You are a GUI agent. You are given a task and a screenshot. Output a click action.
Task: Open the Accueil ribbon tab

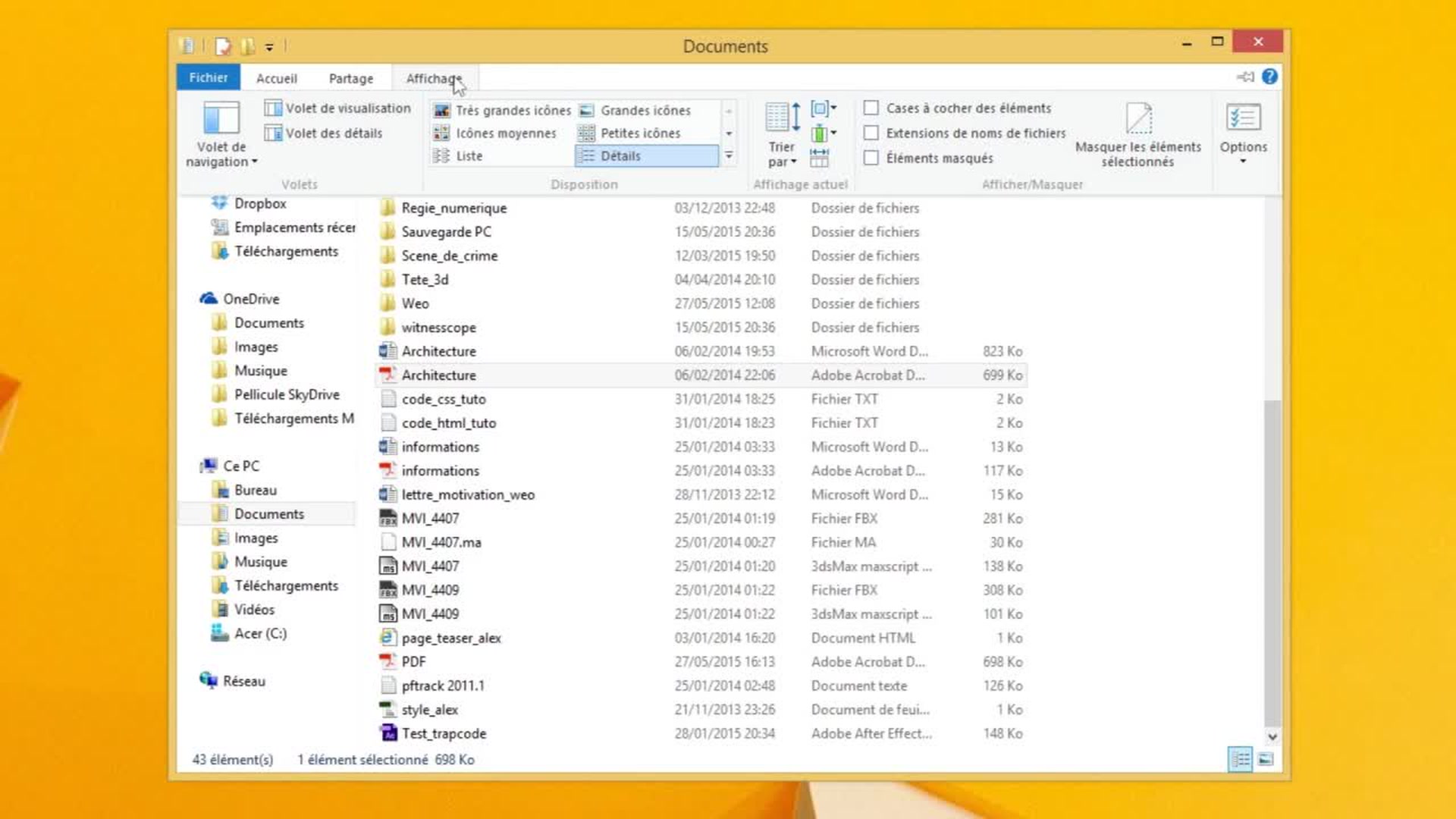276,78
